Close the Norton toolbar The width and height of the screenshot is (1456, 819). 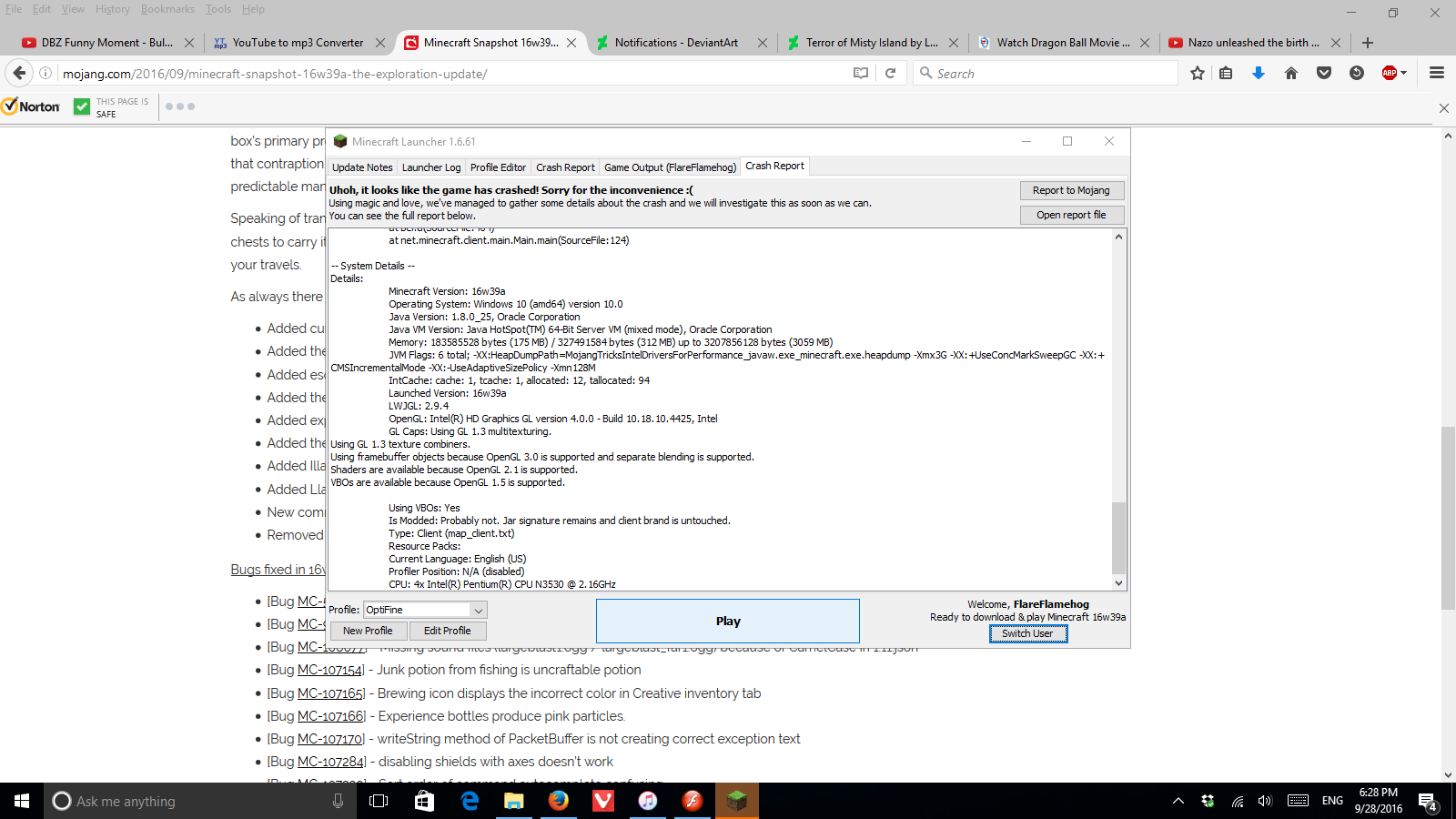(1443, 108)
